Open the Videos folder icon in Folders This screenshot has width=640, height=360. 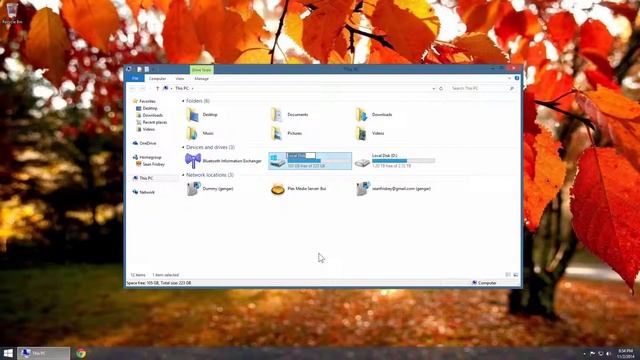point(362,133)
